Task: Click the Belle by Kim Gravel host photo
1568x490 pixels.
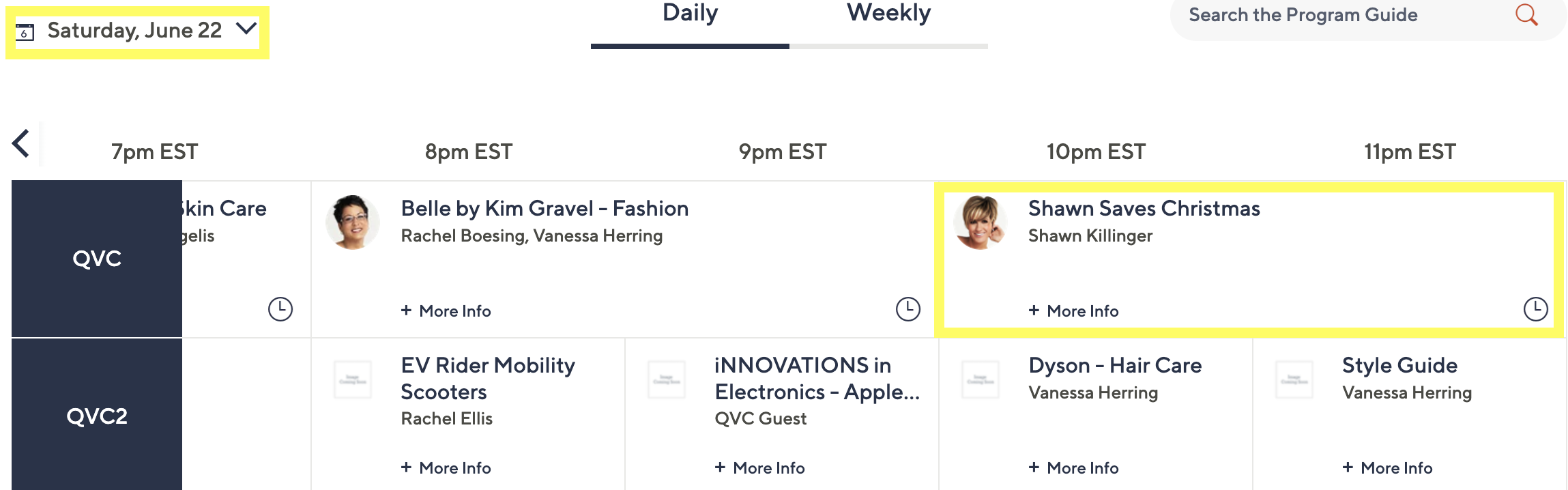Action: (352, 222)
